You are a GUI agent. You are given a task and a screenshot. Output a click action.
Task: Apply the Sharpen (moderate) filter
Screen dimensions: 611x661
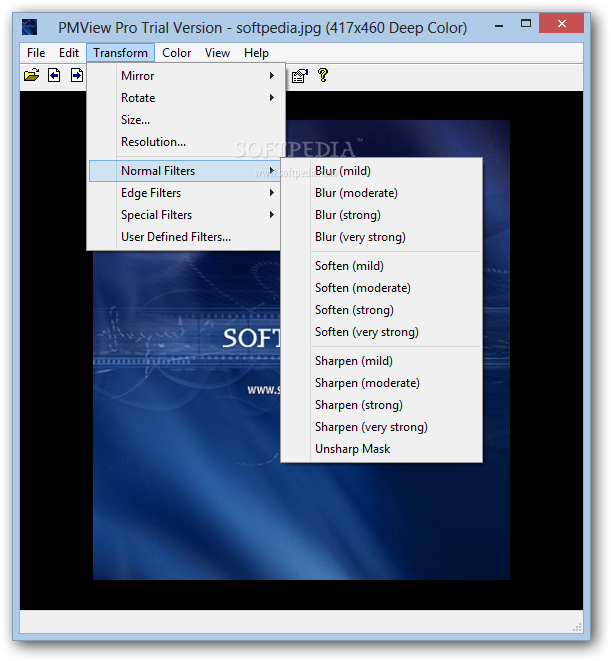[x=382, y=383]
